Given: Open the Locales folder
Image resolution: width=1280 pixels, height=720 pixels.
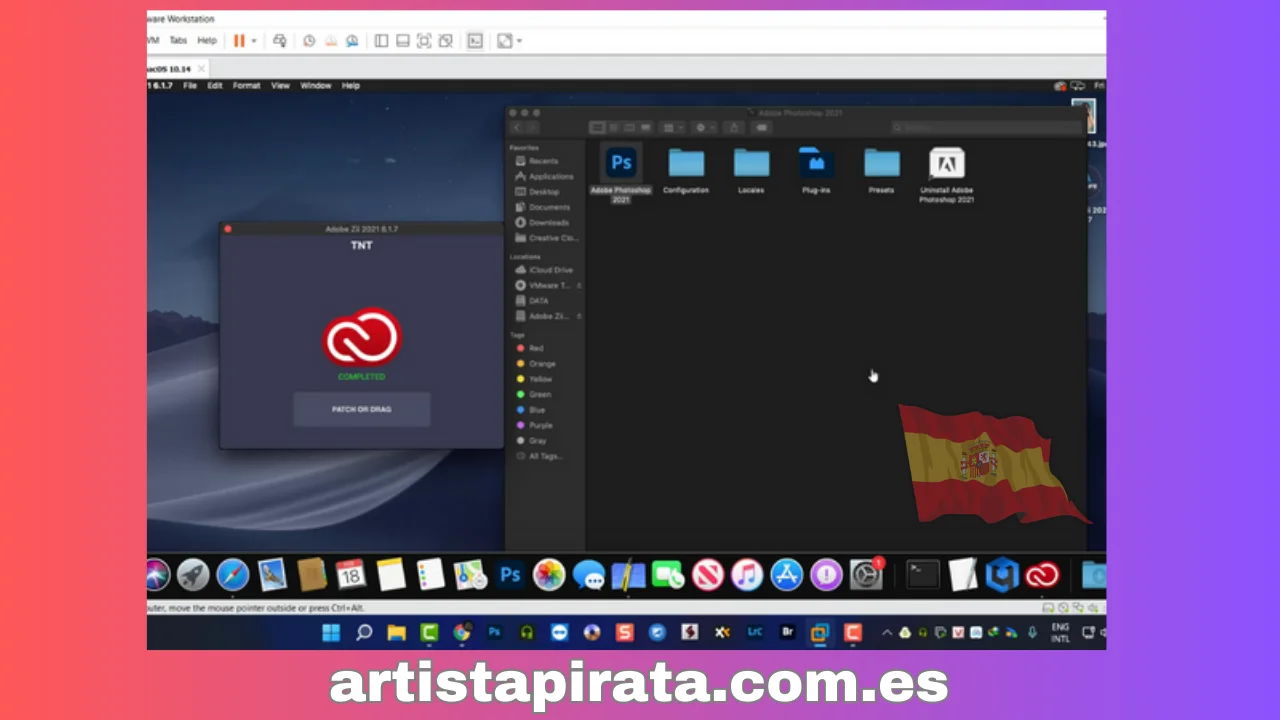Looking at the screenshot, I should [751, 163].
